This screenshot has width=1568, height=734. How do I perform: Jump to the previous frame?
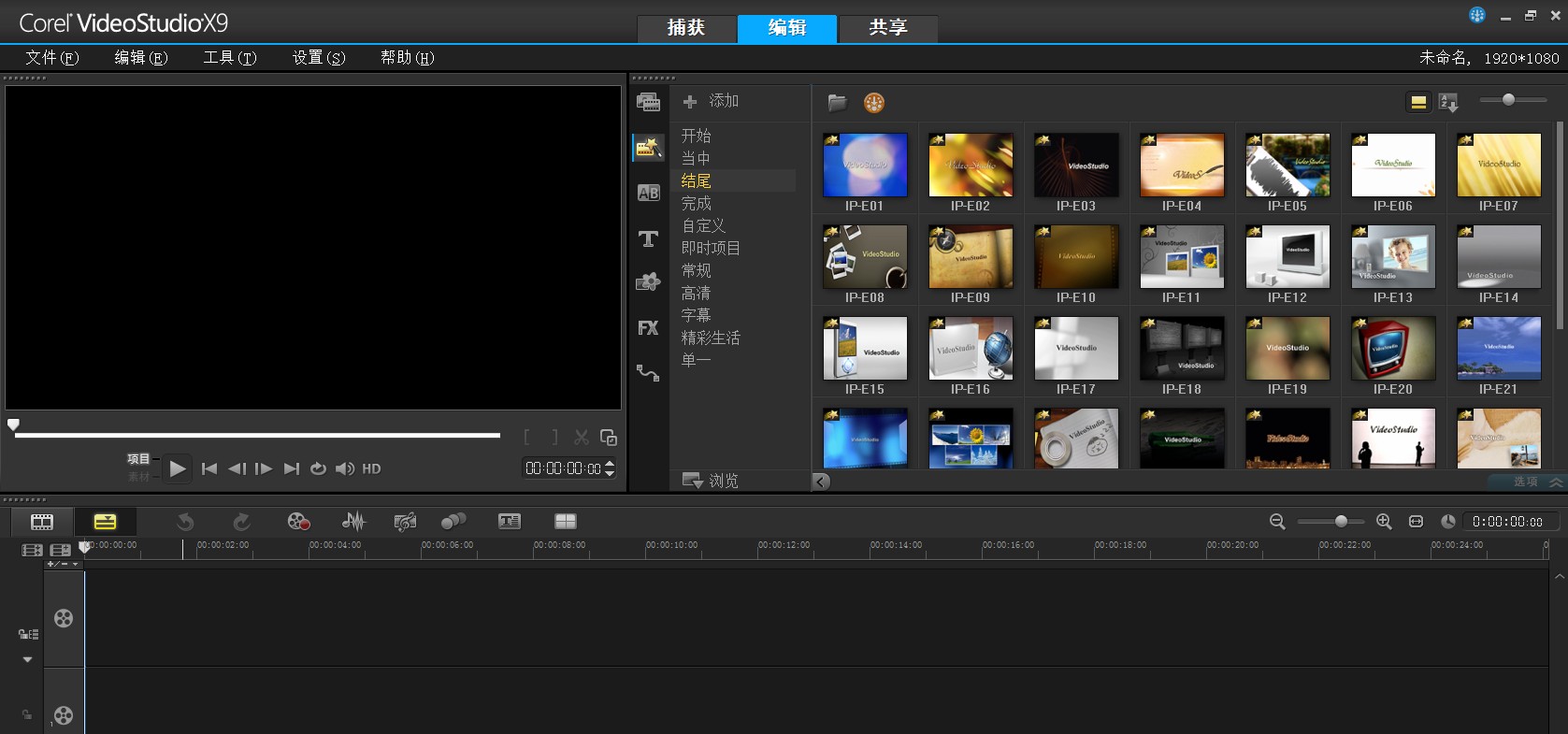click(237, 469)
